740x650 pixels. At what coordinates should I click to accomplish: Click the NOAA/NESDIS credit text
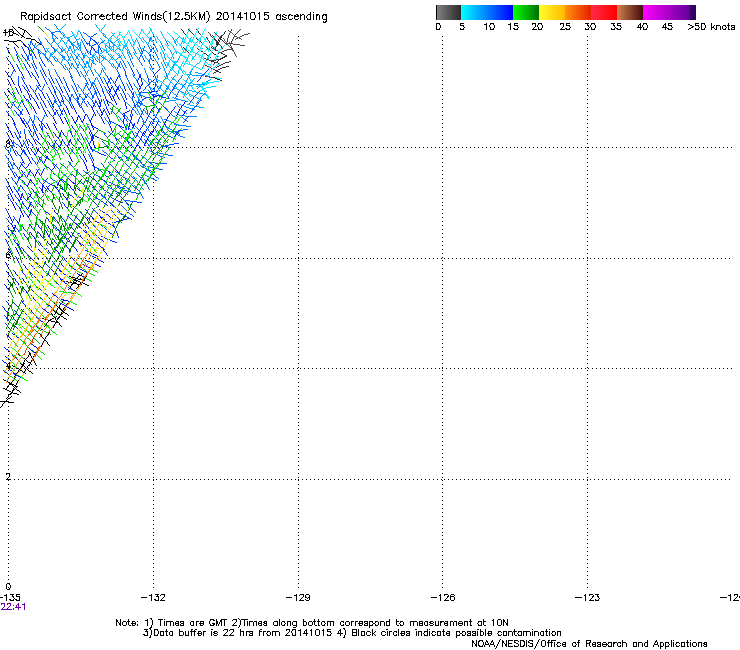pyautogui.click(x=589, y=644)
